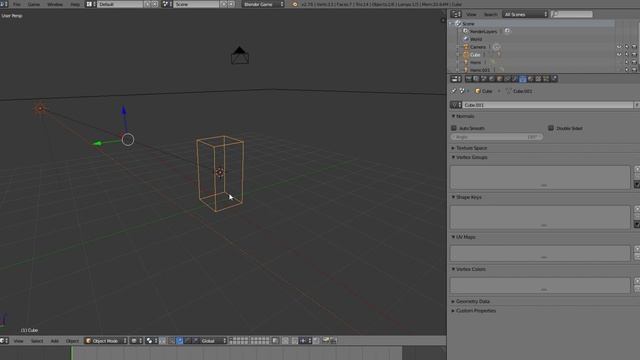Toggle Double Sided checkbox
The image size is (640, 360).
click(551, 128)
